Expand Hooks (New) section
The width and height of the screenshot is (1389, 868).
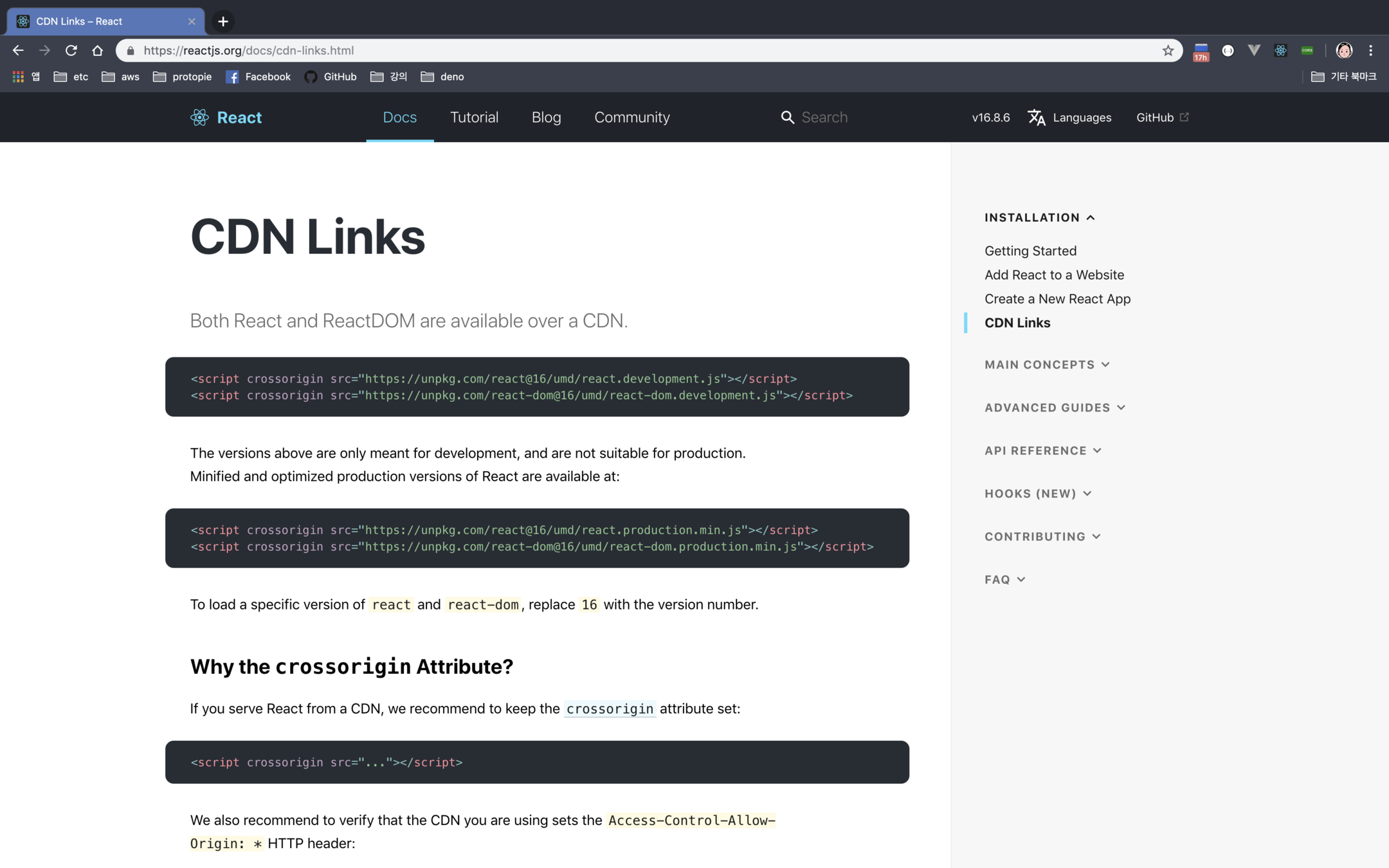(1037, 494)
